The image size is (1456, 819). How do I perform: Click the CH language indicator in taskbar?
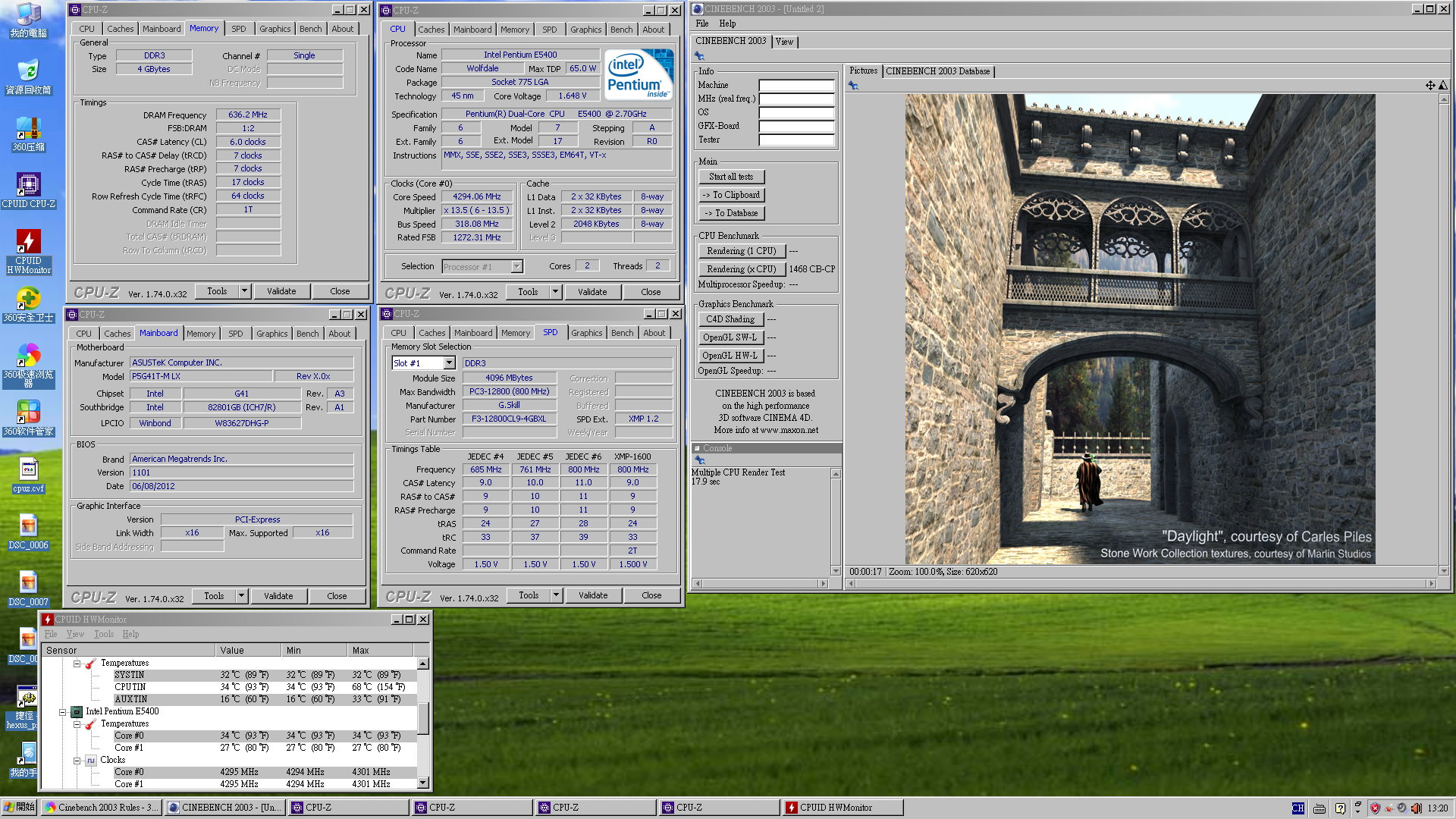click(x=1298, y=808)
